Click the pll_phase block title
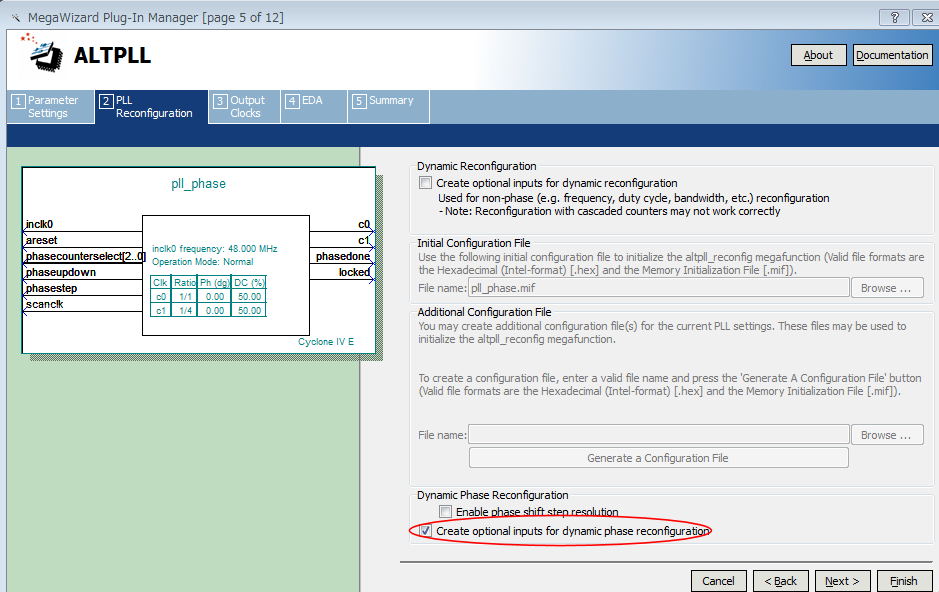Image resolution: width=939 pixels, height=592 pixels. pos(198,184)
